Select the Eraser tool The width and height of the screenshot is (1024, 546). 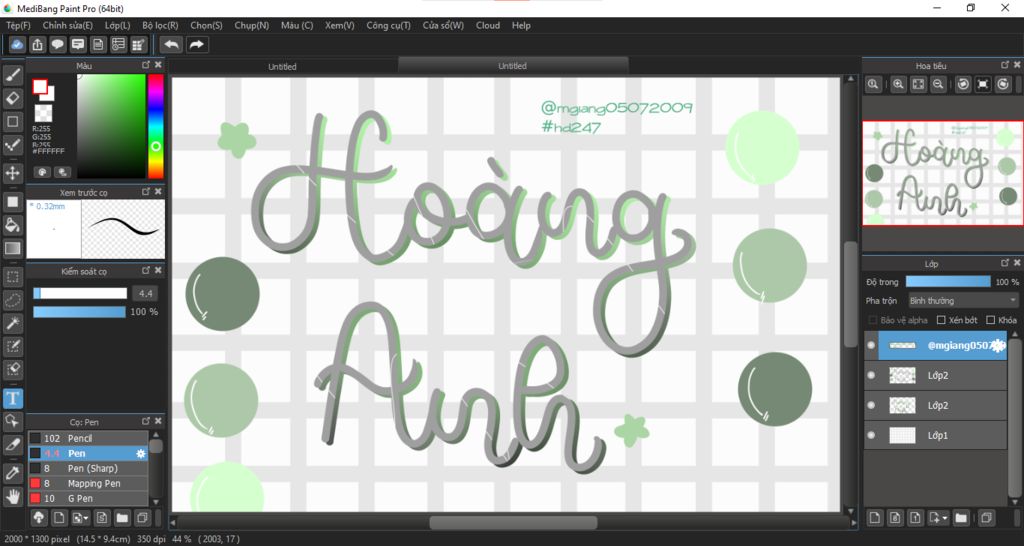12,99
